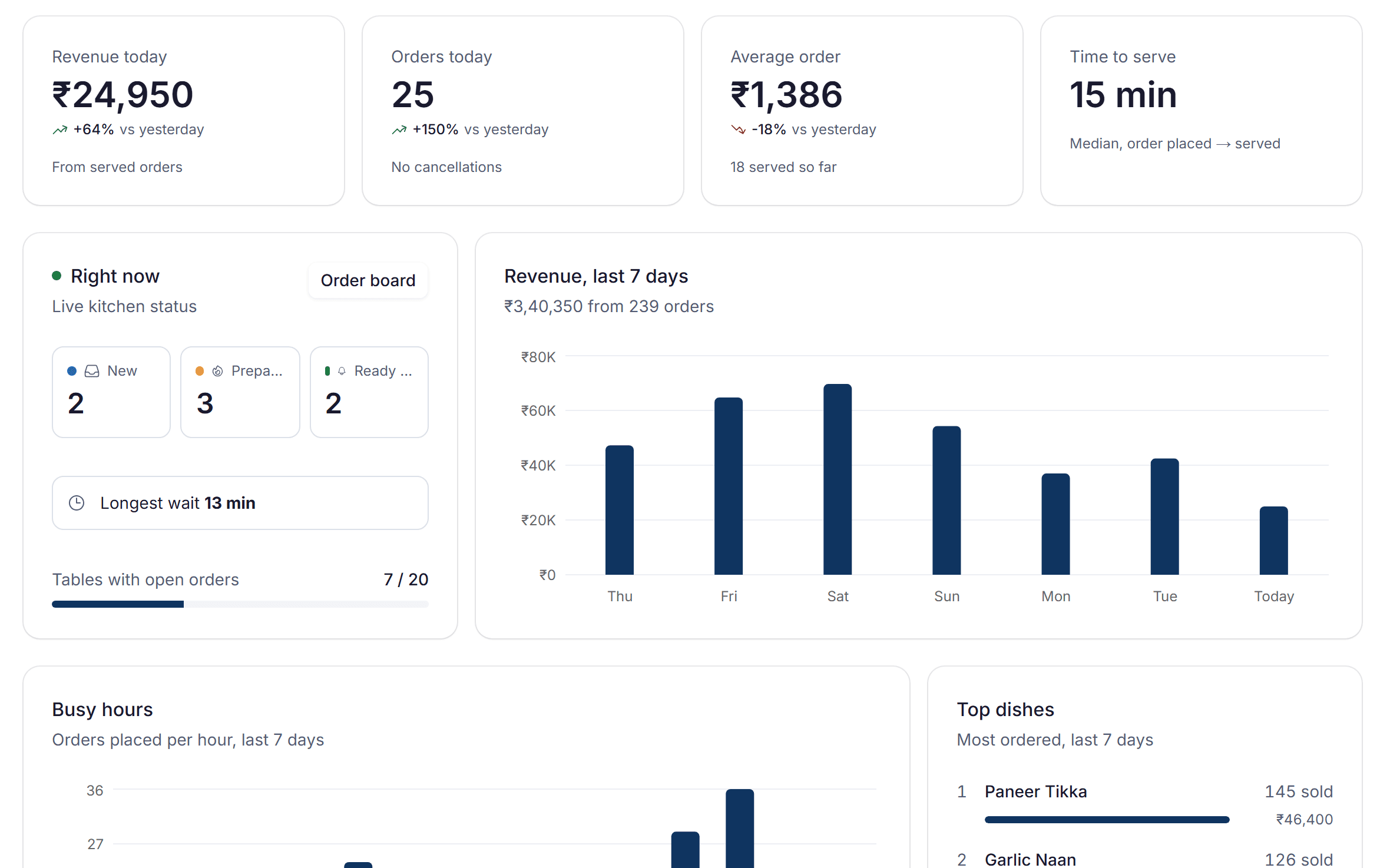This screenshot has width=1390, height=868.
Task: Click the Paneer Tikka sales progress bar
Action: coord(1107,820)
